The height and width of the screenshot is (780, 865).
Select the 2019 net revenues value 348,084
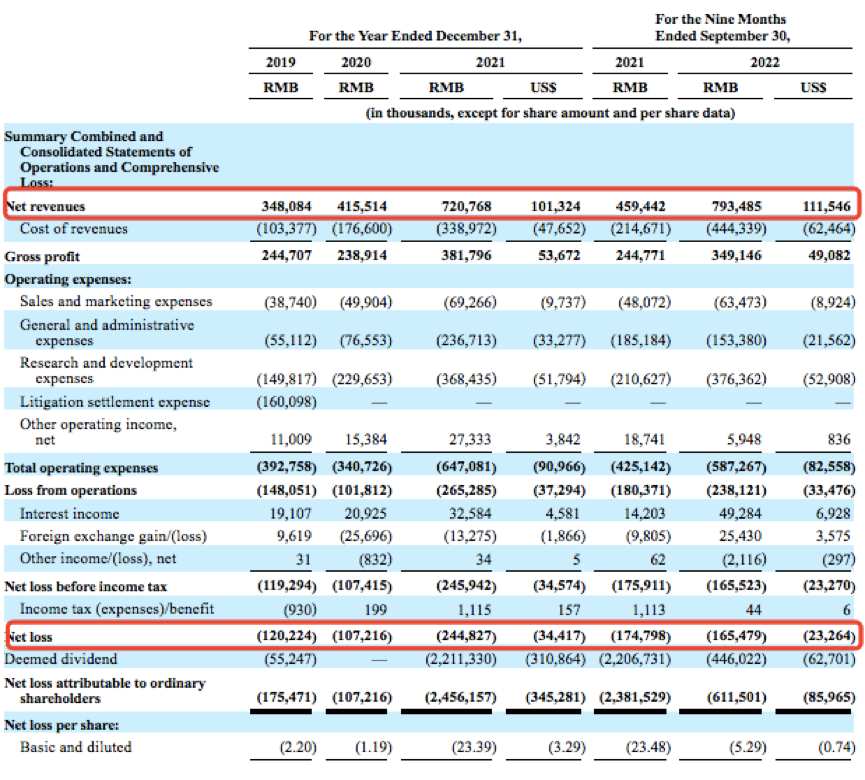pyautogui.click(x=287, y=206)
